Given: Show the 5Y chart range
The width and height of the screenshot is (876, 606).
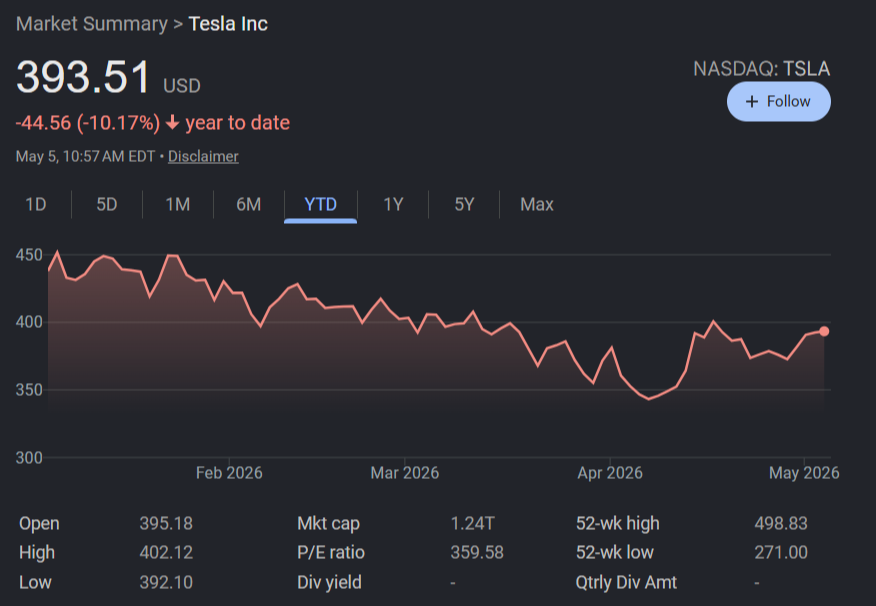Looking at the screenshot, I should (464, 204).
